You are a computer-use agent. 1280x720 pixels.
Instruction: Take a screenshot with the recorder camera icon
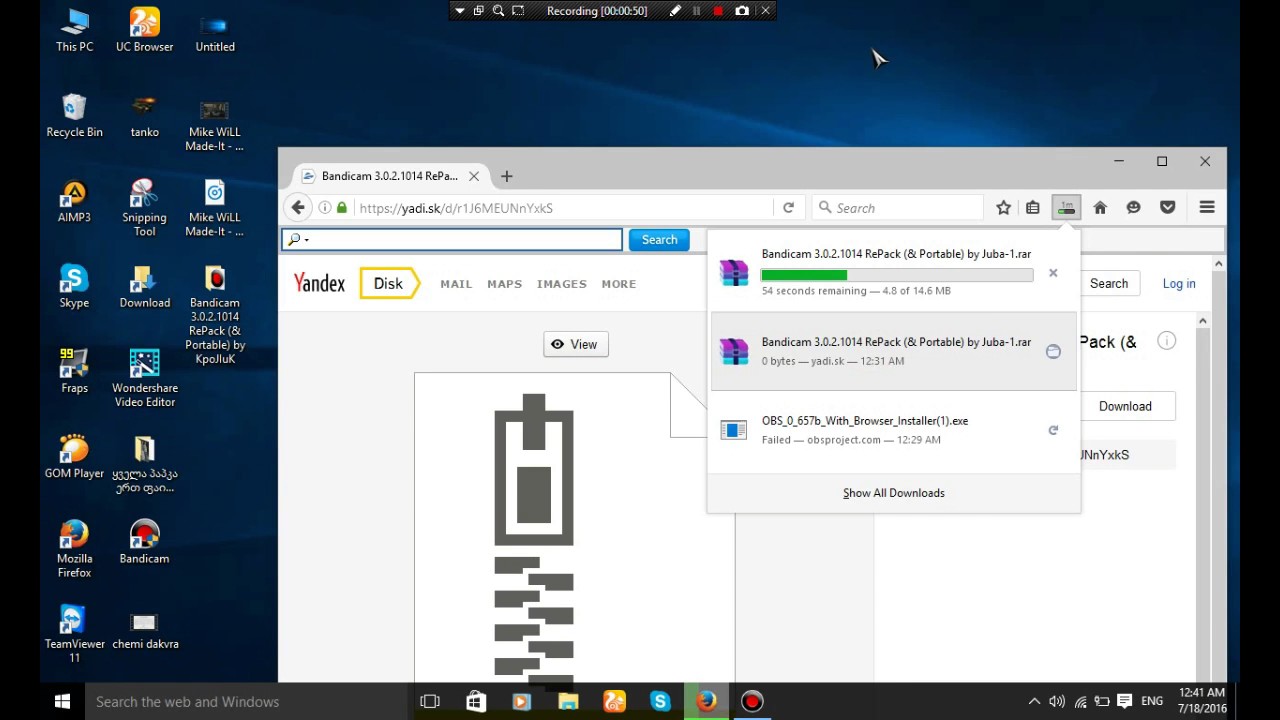coord(742,11)
